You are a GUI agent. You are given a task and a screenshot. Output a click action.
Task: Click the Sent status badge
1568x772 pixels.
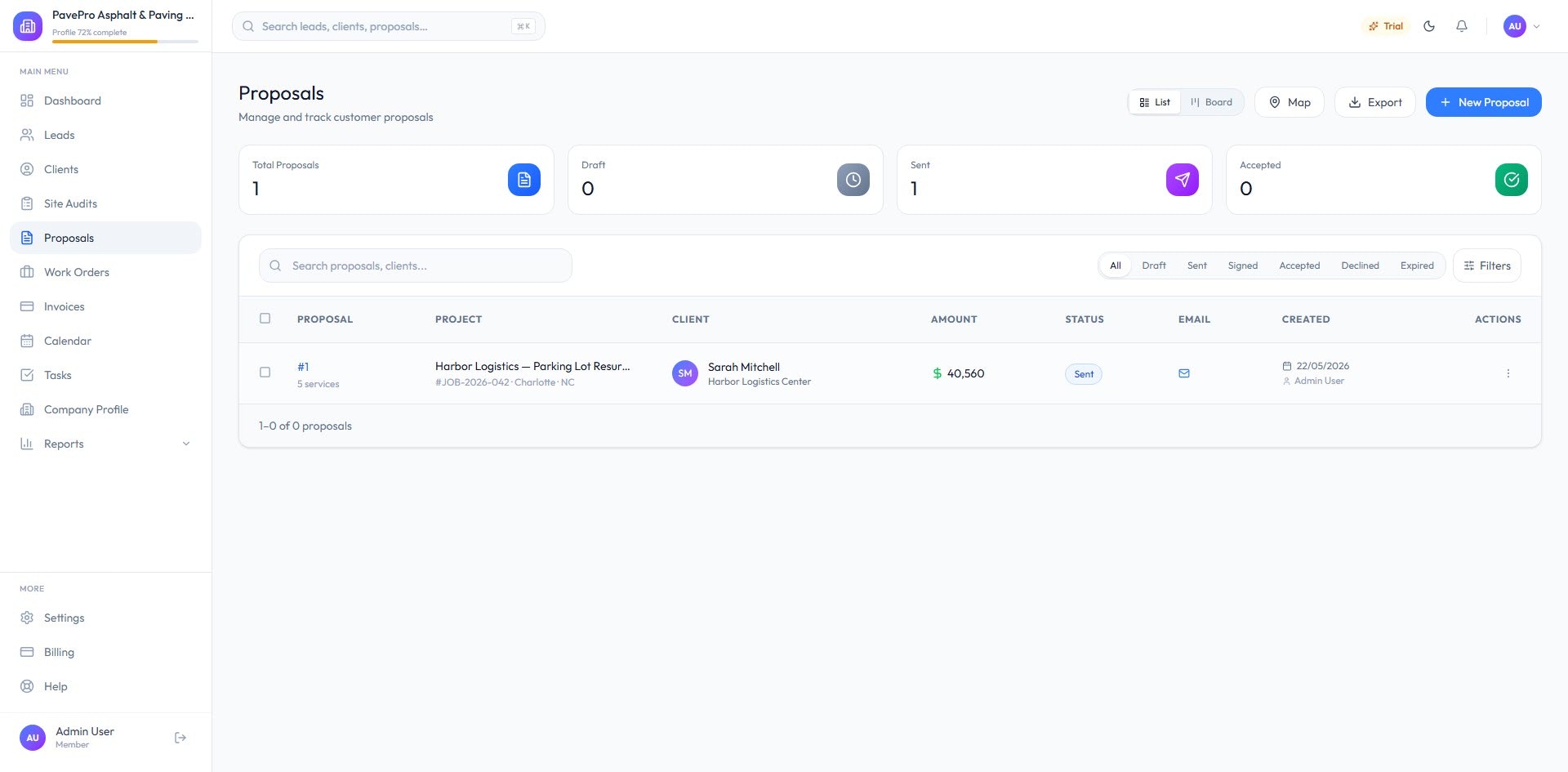[1084, 374]
